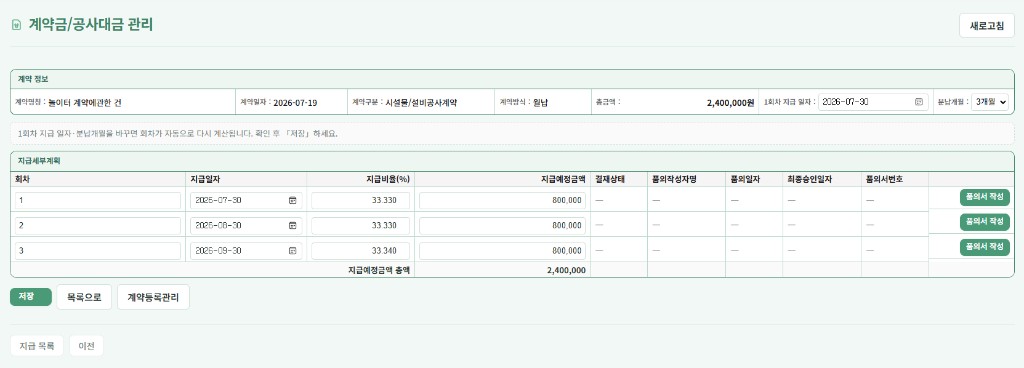
Task: Open the 분납개월 dropdown showing 3개월
Action: click(x=990, y=102)
